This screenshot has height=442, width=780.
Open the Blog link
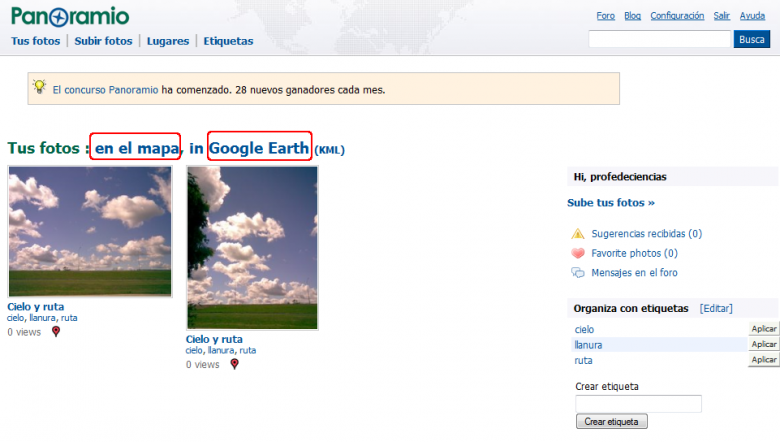(x=632, y=15)
